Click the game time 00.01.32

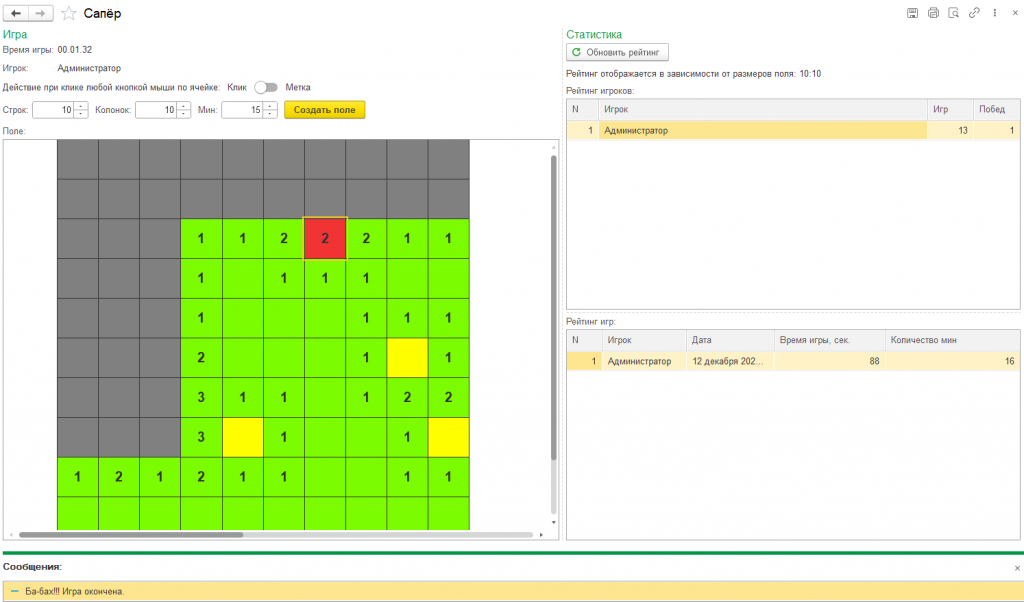[74, 50]
